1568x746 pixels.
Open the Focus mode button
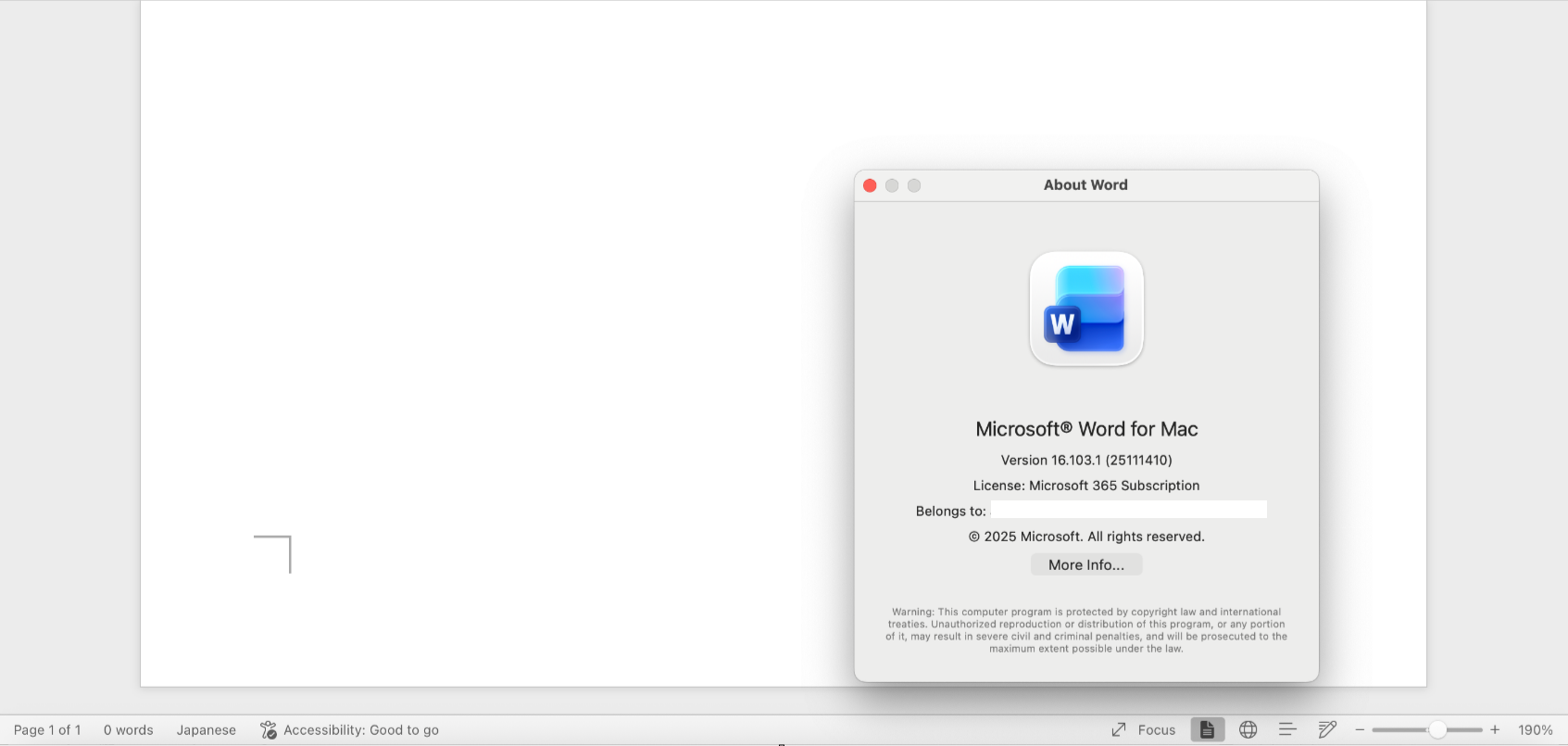point(1144,730)
